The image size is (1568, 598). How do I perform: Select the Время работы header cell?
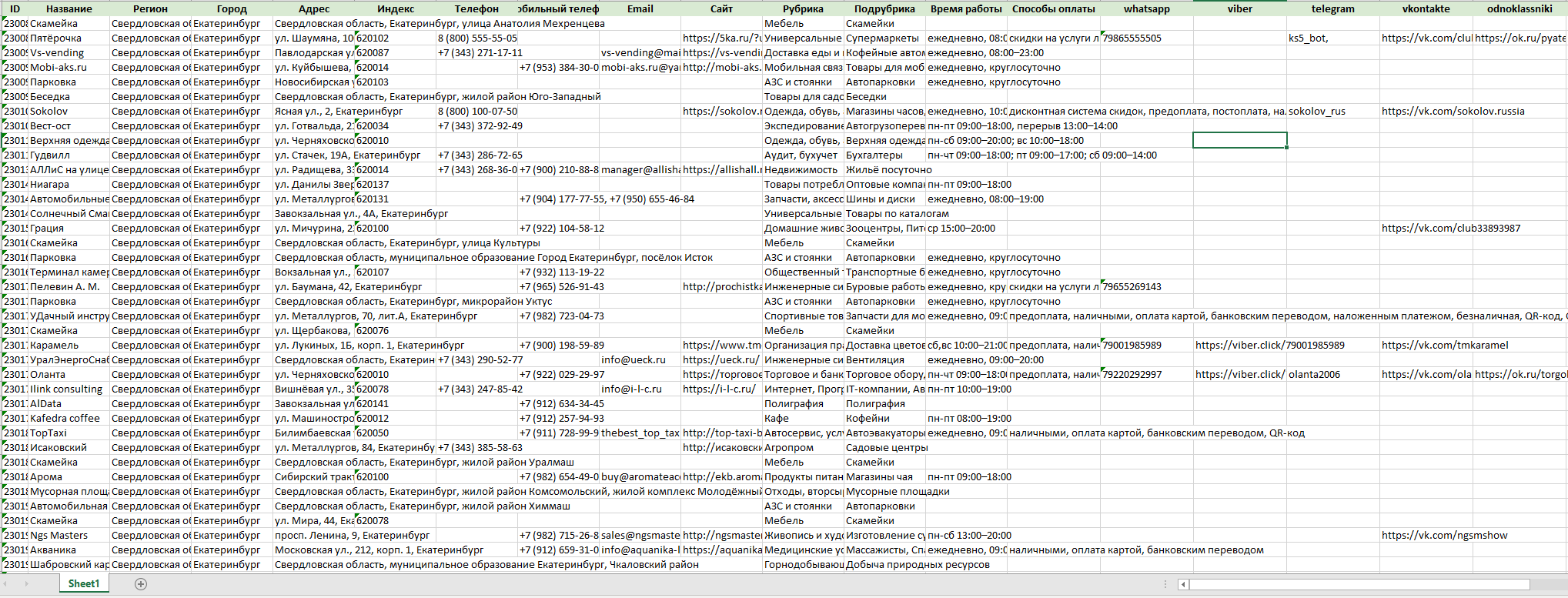[965, 9]
